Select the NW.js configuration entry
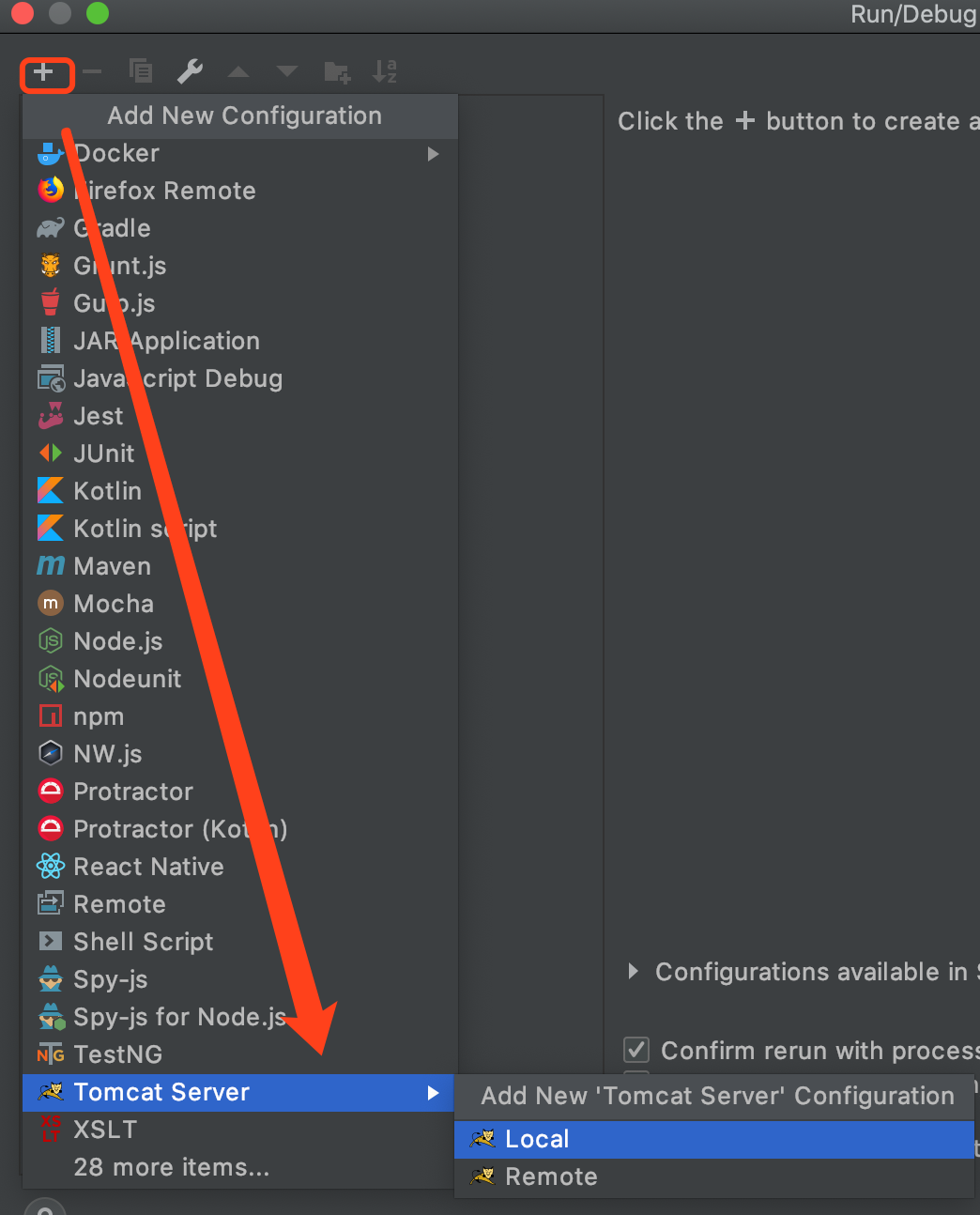980x1215 pixels. [240, 754]
